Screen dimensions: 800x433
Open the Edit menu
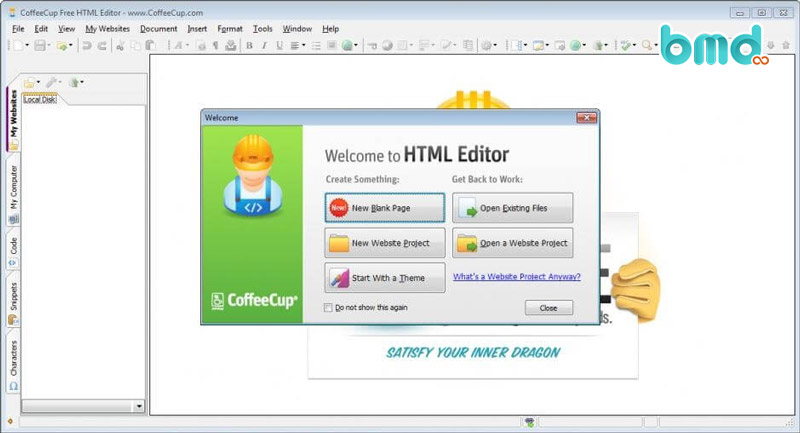click(41, 29)
